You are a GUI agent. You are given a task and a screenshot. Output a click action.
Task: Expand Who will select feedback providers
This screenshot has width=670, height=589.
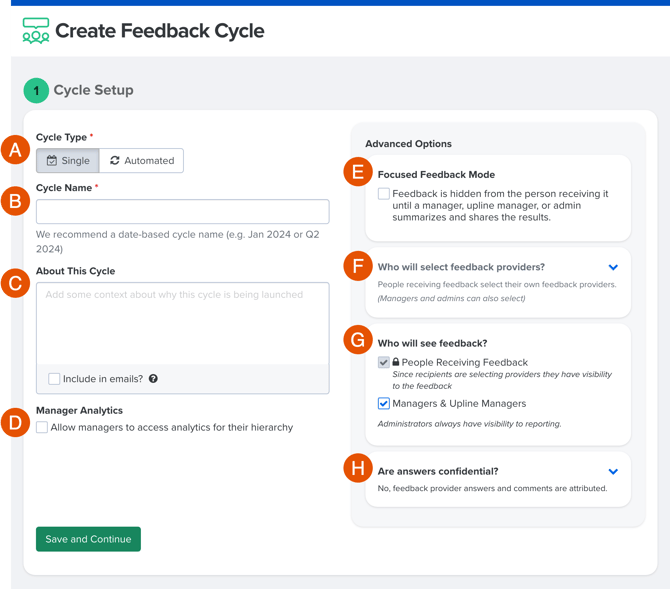pos(613,267)
